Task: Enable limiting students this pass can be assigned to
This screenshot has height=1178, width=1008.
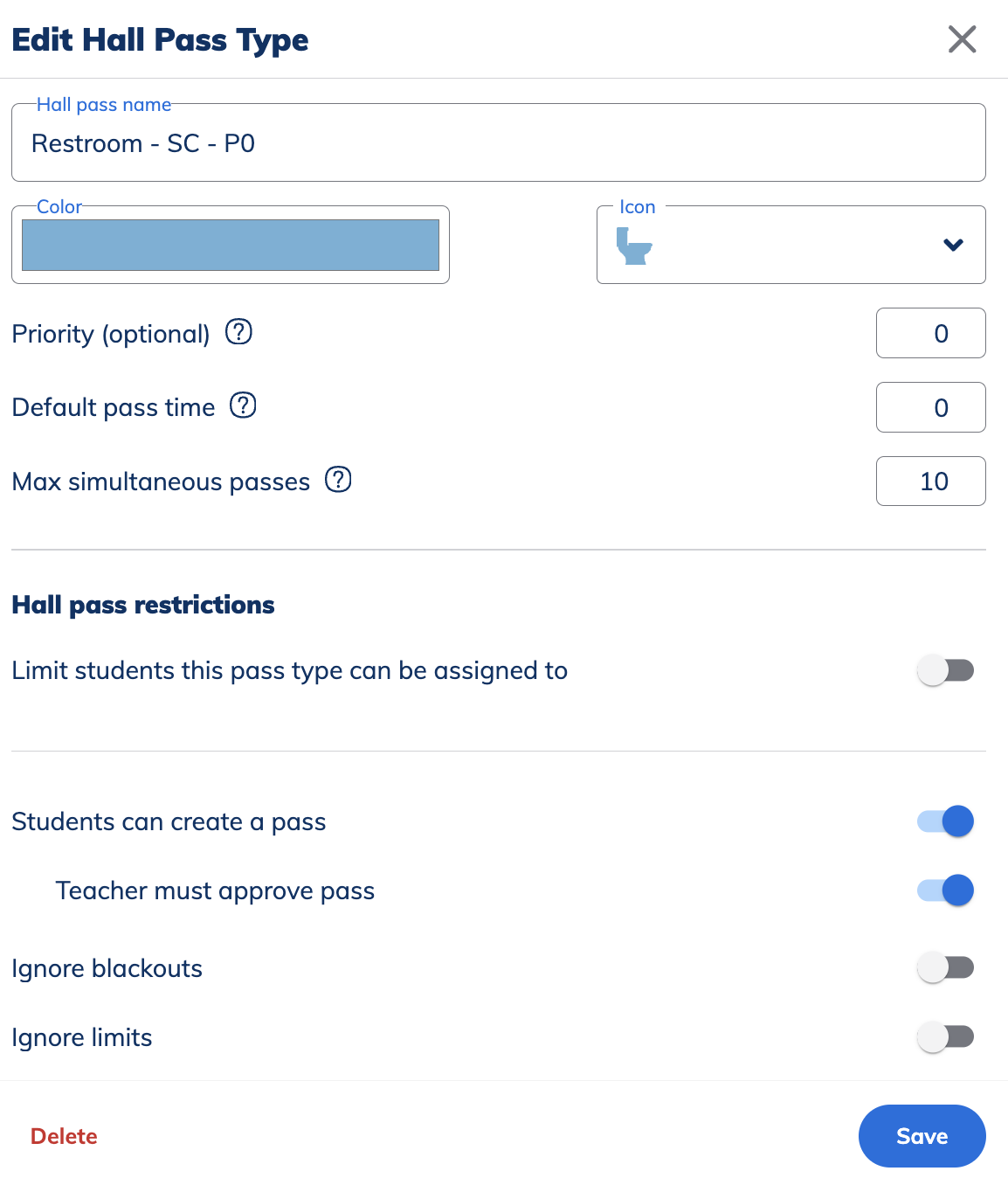Action: [x=945, y=669]
